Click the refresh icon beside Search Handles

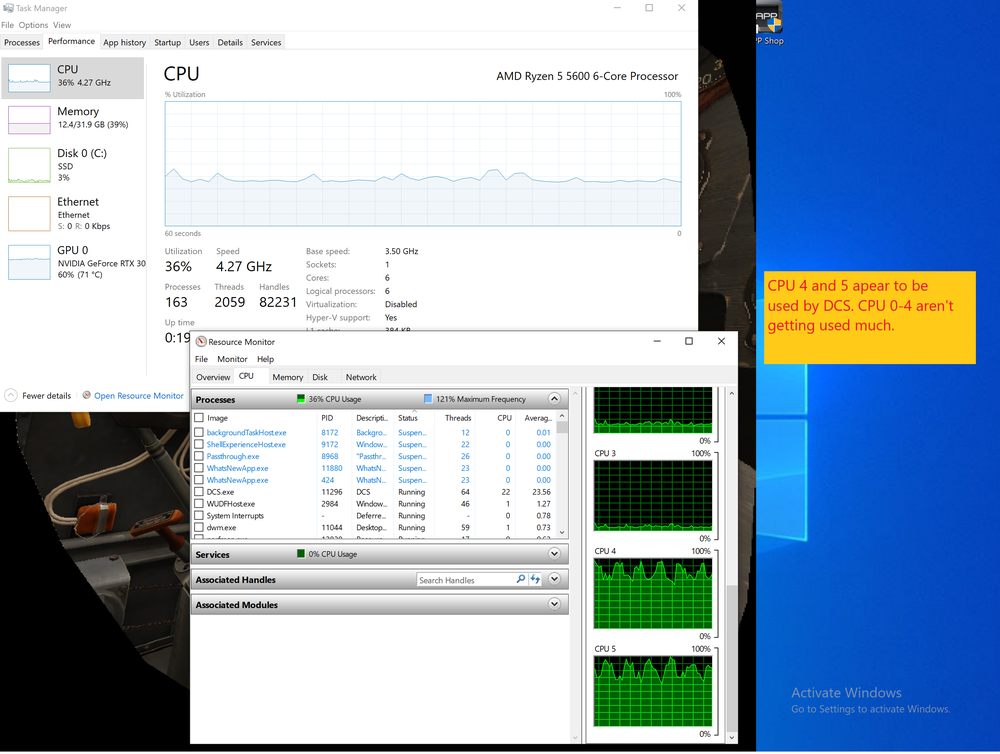point(535,579)
